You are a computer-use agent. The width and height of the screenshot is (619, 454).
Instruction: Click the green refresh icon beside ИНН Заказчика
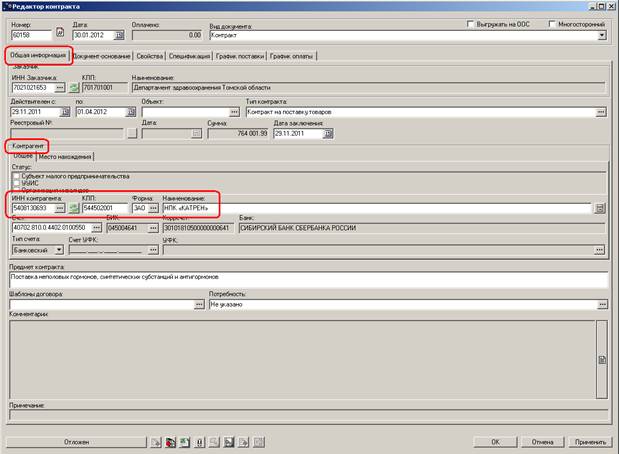pos(73,88)
